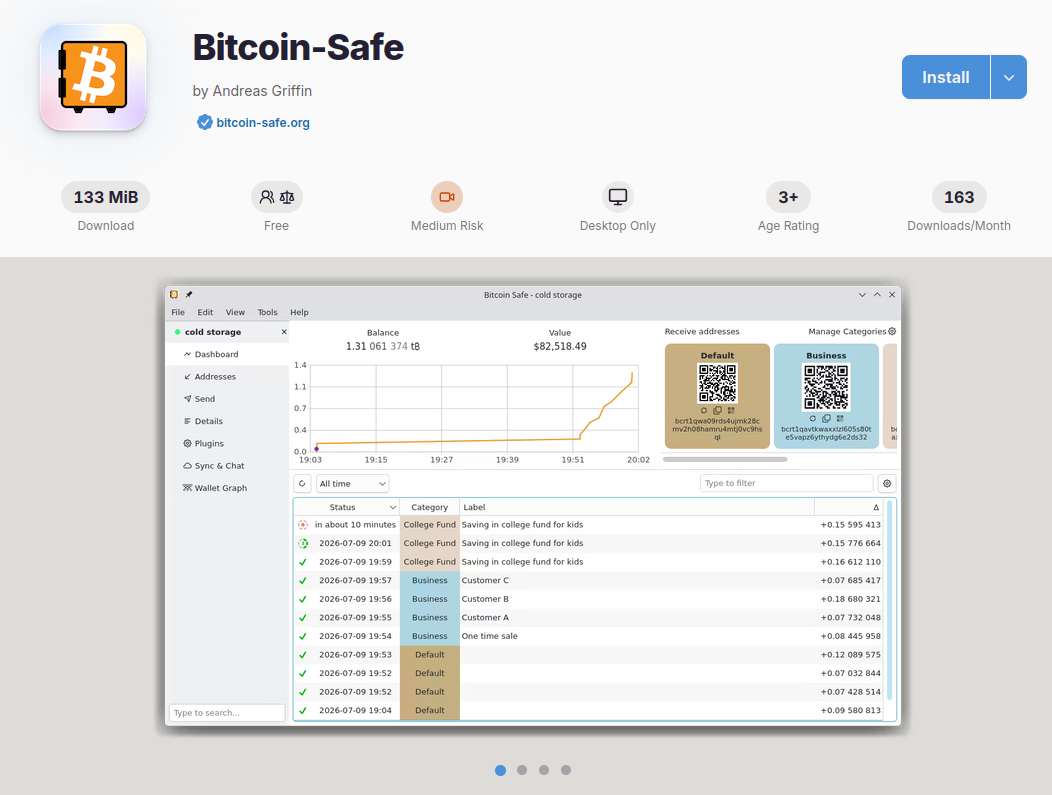
Task: Copy the Business receive address
Action: pyautogui.click(x=826, y=418)
